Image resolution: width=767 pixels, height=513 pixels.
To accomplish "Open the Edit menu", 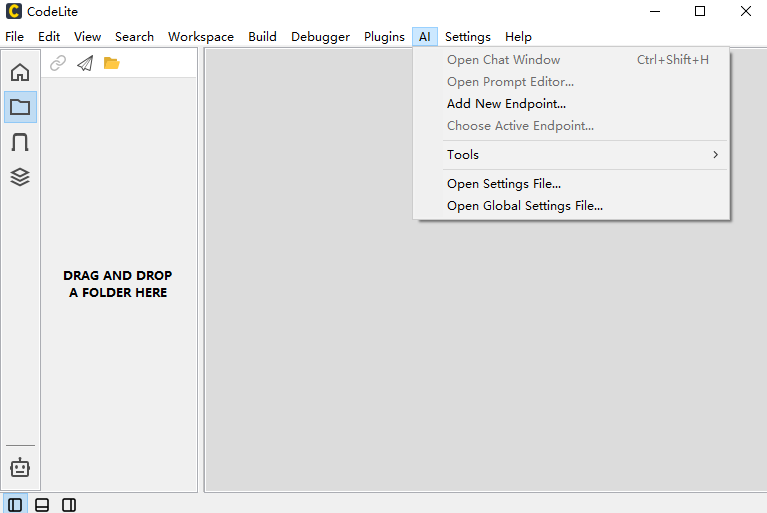I will coord(49,37).
